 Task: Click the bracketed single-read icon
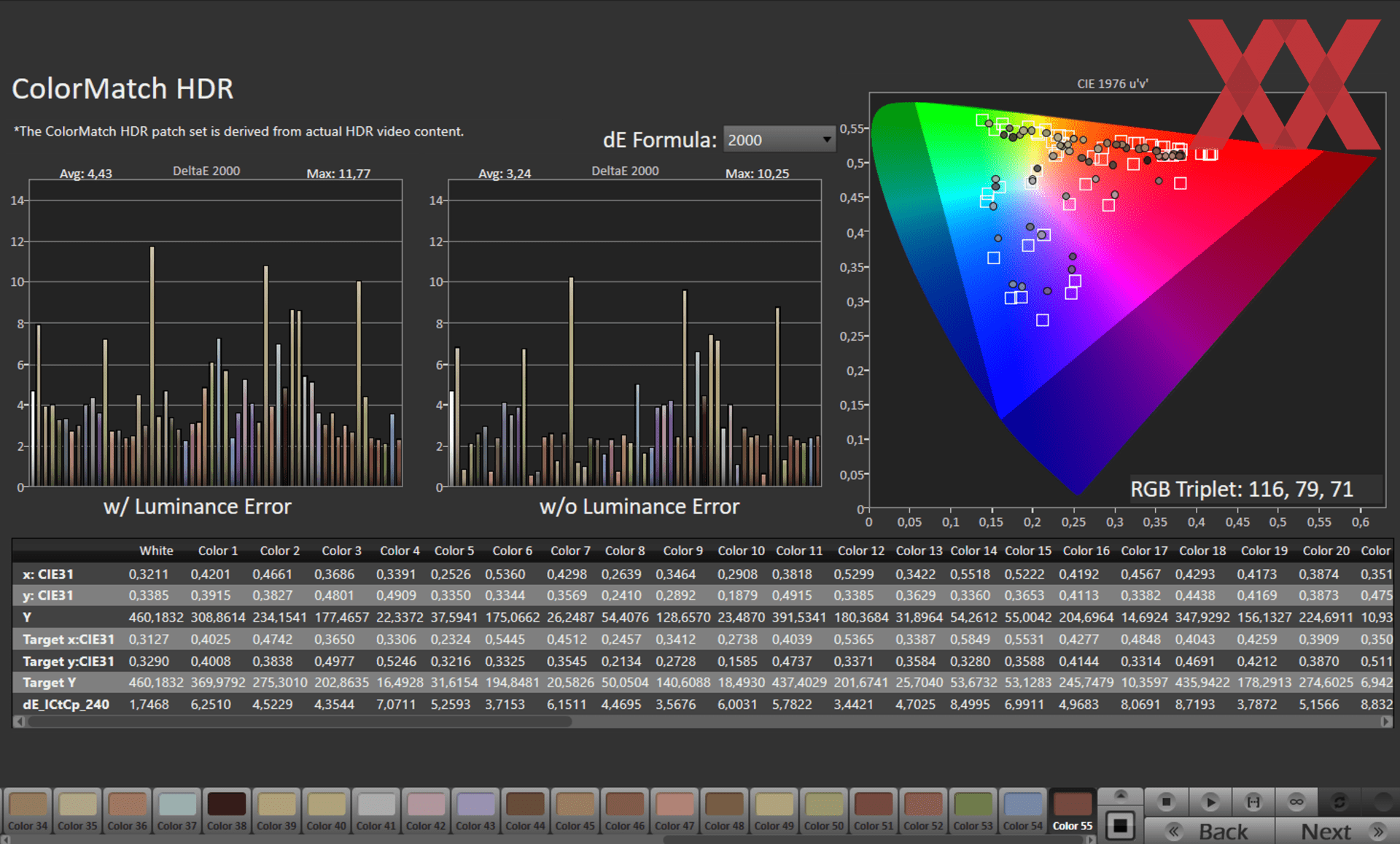[1253, 802]
